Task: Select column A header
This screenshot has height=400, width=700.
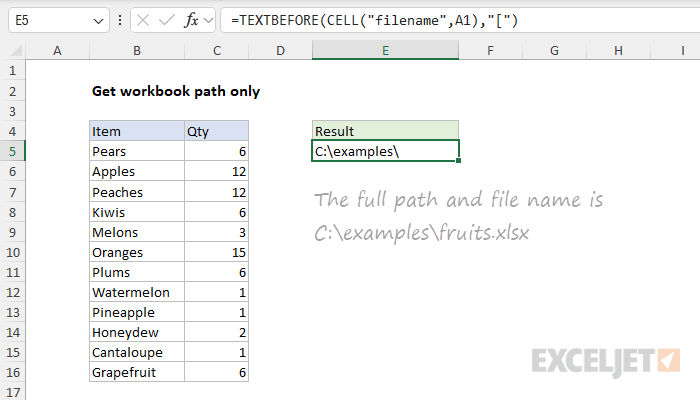Action: pyautogui.click(x=57, y=50)
